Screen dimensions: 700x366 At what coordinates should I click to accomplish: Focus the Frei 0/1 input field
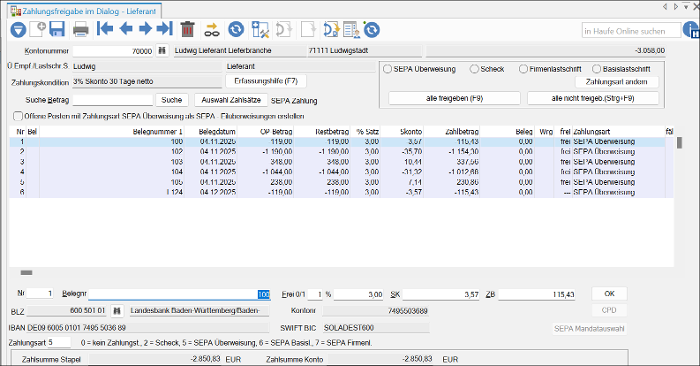click(315, 295)
